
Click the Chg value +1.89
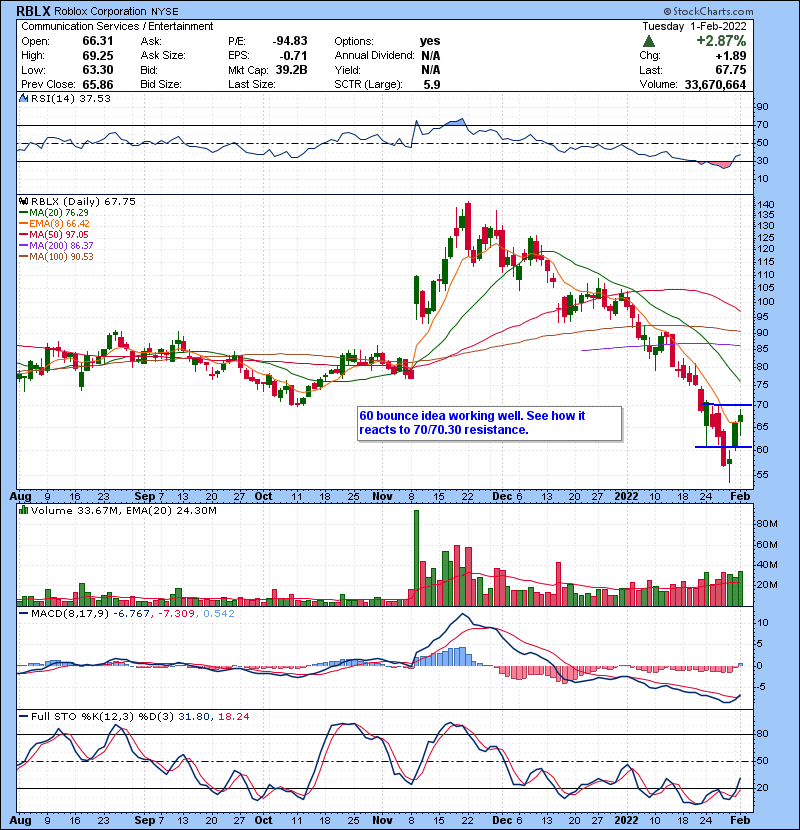[731, 56]
